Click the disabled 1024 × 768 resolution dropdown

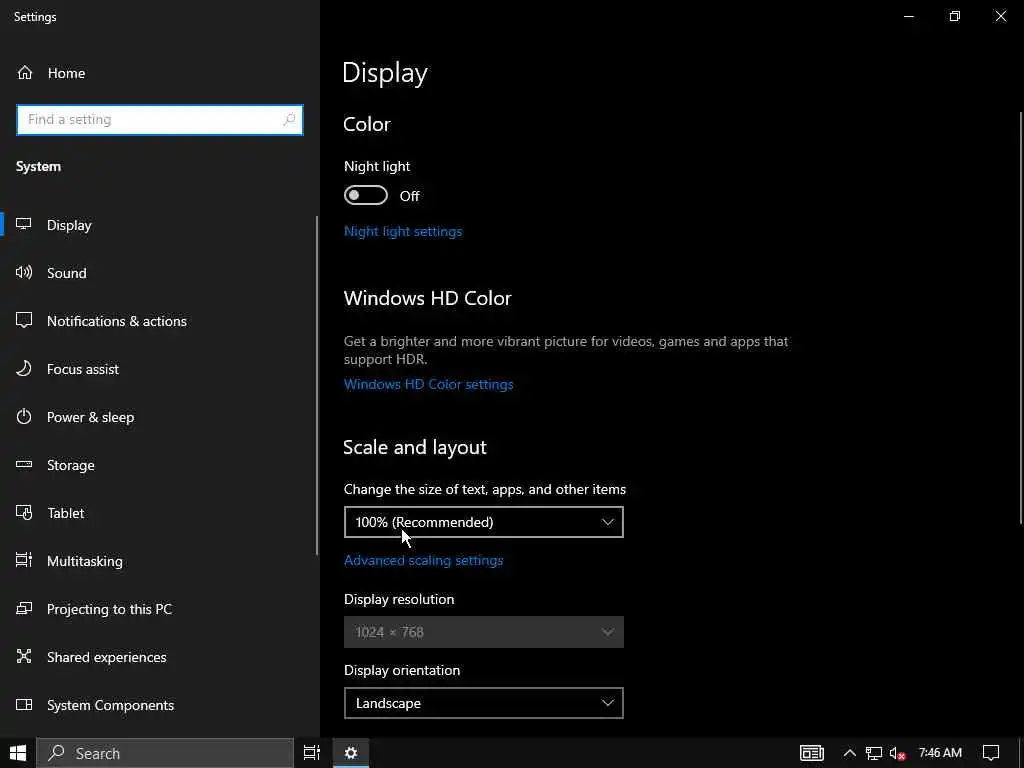coord(484,632)
